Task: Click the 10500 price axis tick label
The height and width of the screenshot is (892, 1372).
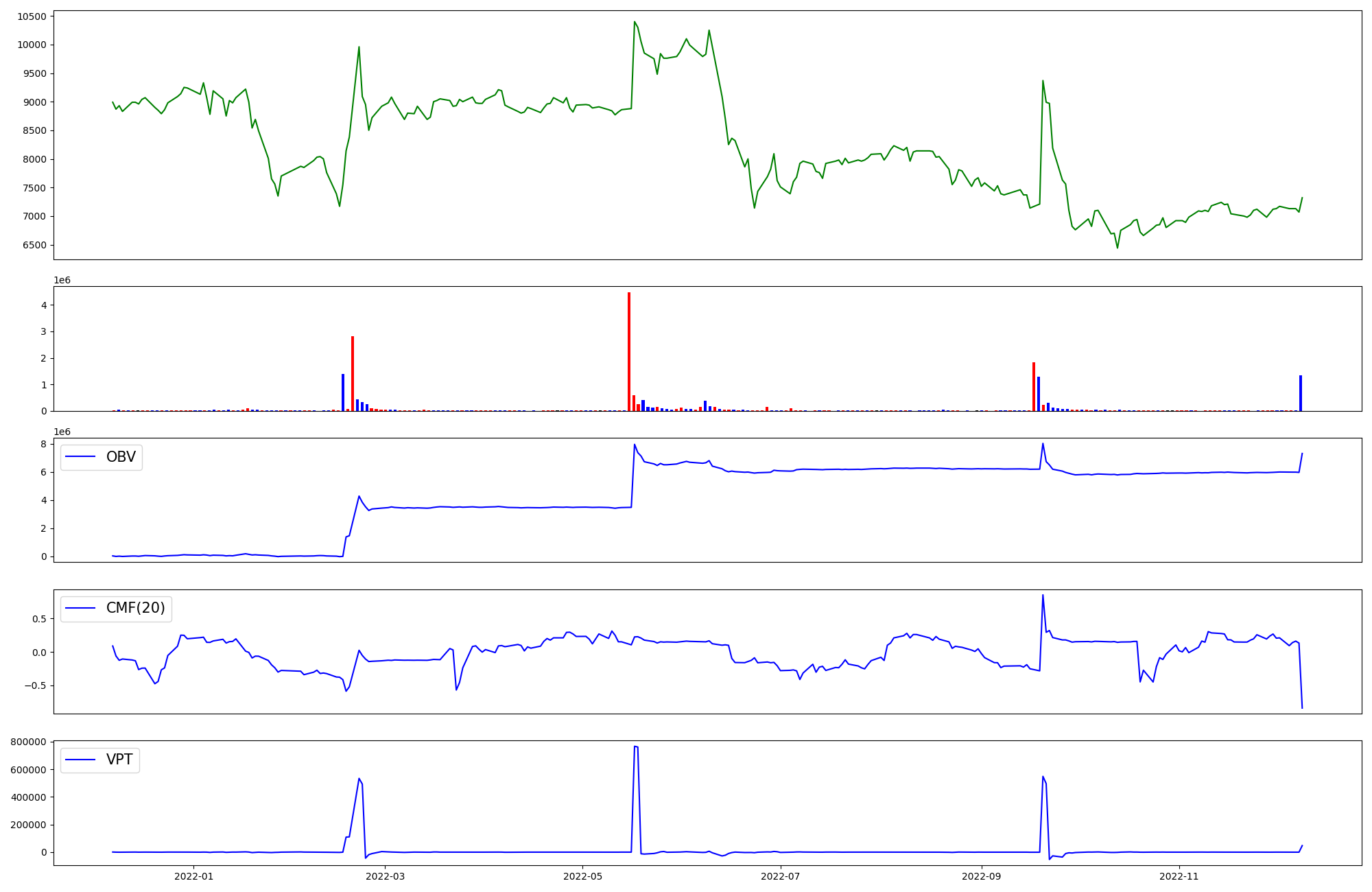Action: (32, 16)
